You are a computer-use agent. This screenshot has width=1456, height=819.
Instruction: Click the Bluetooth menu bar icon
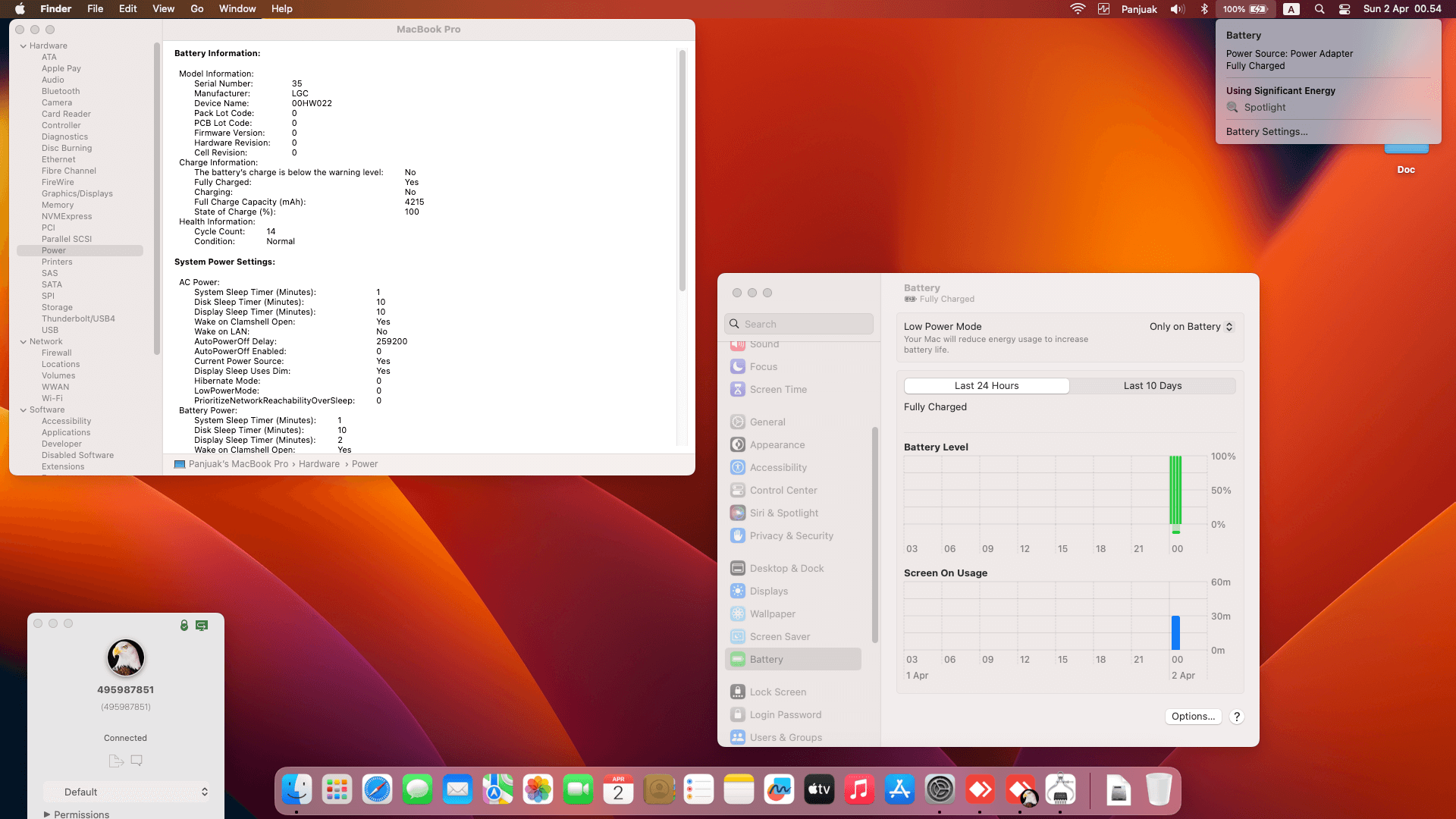click(1204, 9)
